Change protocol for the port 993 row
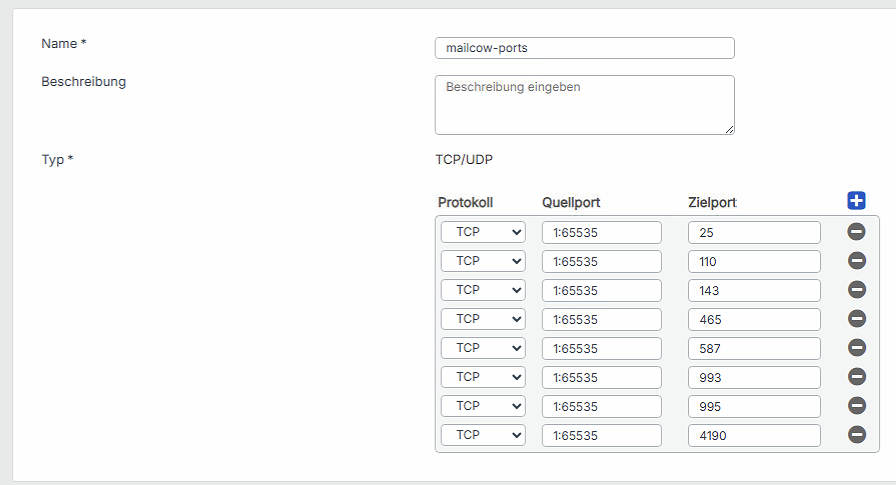The height and width of the screenshot is (485, 896). tap(483, 377)
